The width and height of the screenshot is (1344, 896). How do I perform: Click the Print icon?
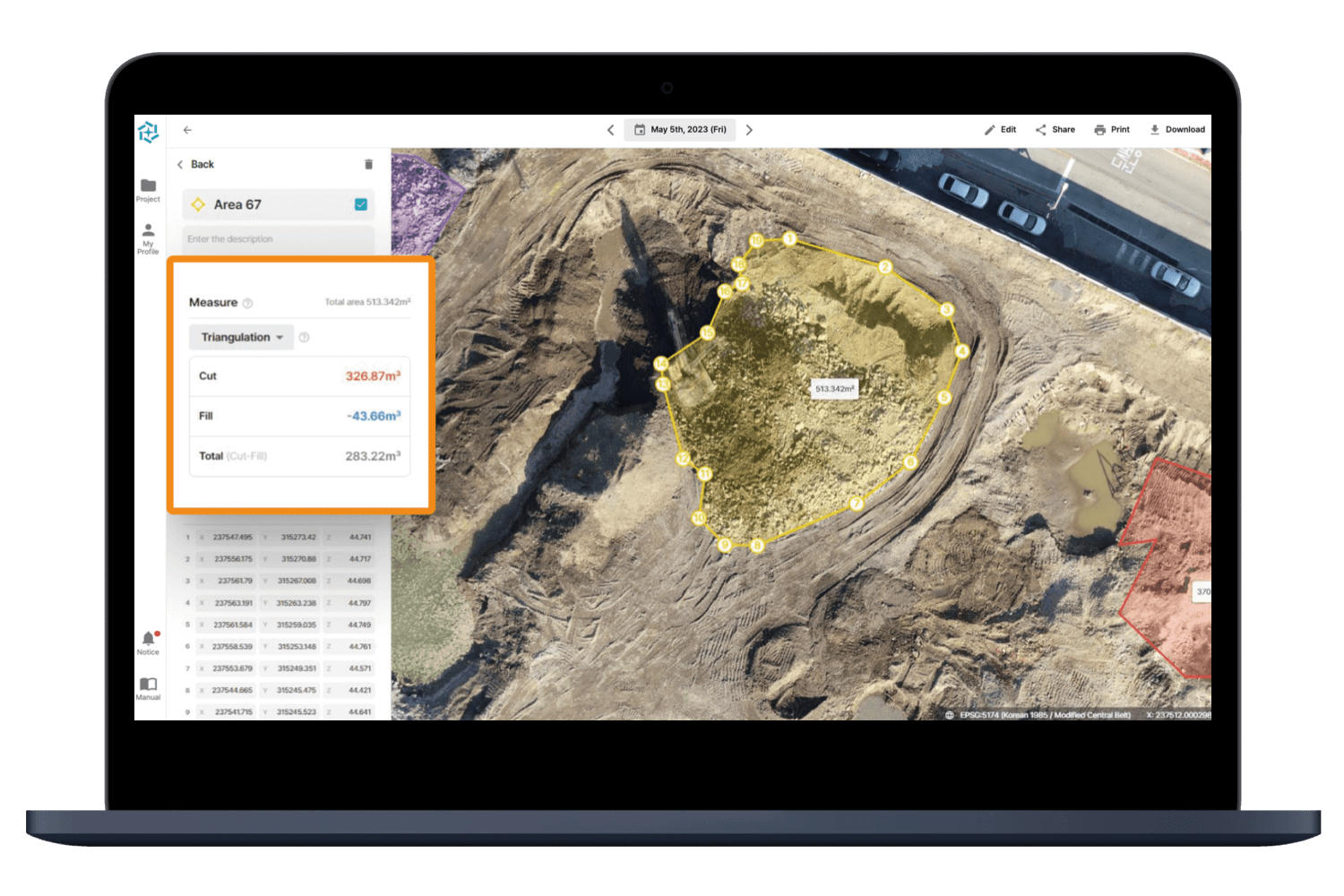pyautogui.click(x=1111, y=129)
